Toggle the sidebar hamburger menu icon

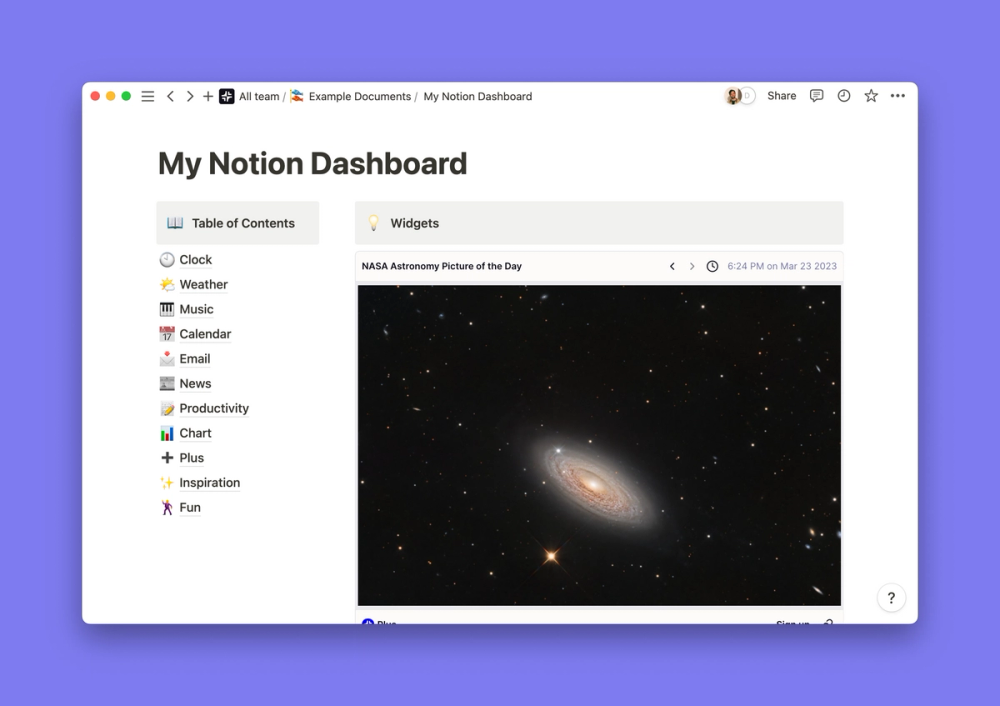[x=147, y=96]
